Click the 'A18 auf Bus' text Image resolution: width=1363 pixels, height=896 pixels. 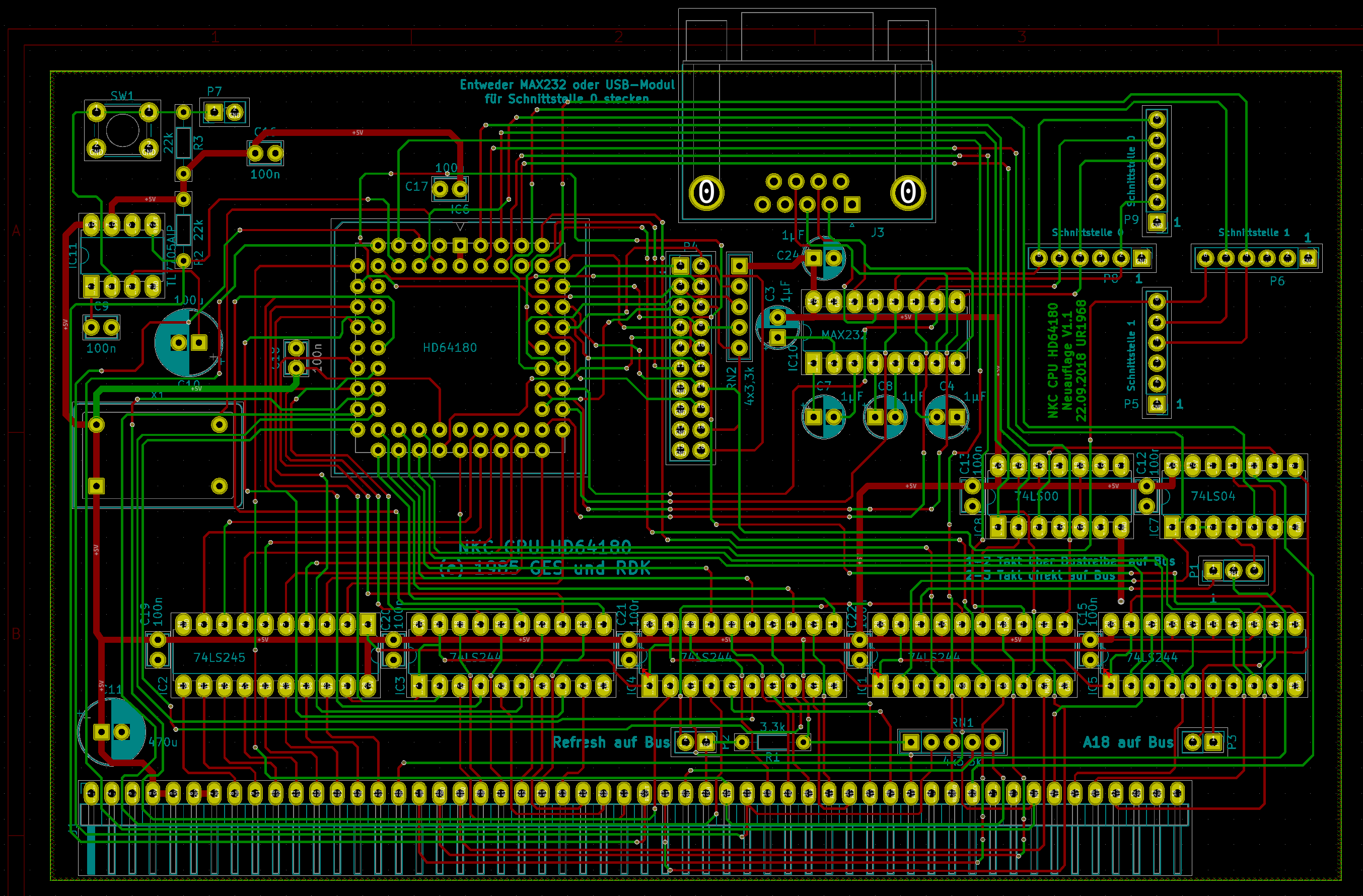[1128, 742]
